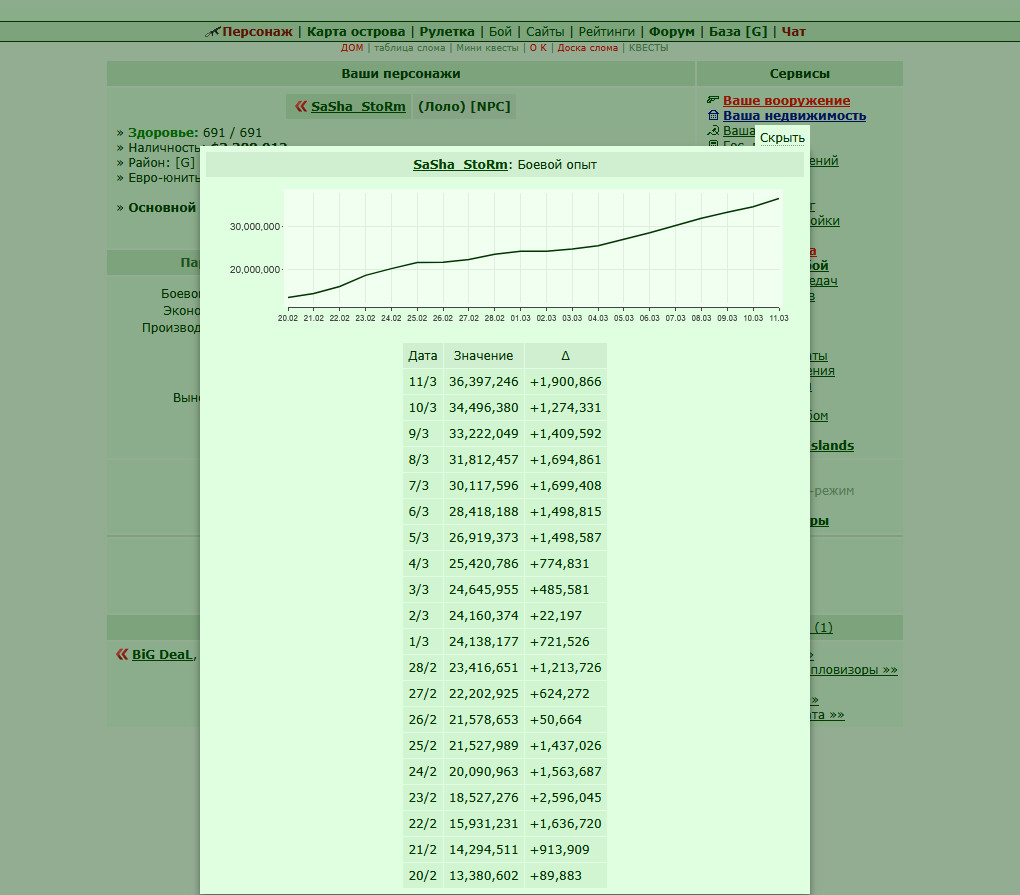Click the Здоровье label
This screenshot has width=1020, height=895.
[x=163, y=133]
